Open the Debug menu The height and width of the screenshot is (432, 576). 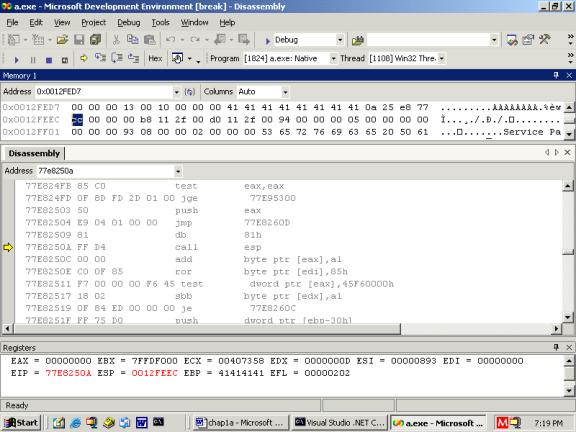click(x=129, y=22)
